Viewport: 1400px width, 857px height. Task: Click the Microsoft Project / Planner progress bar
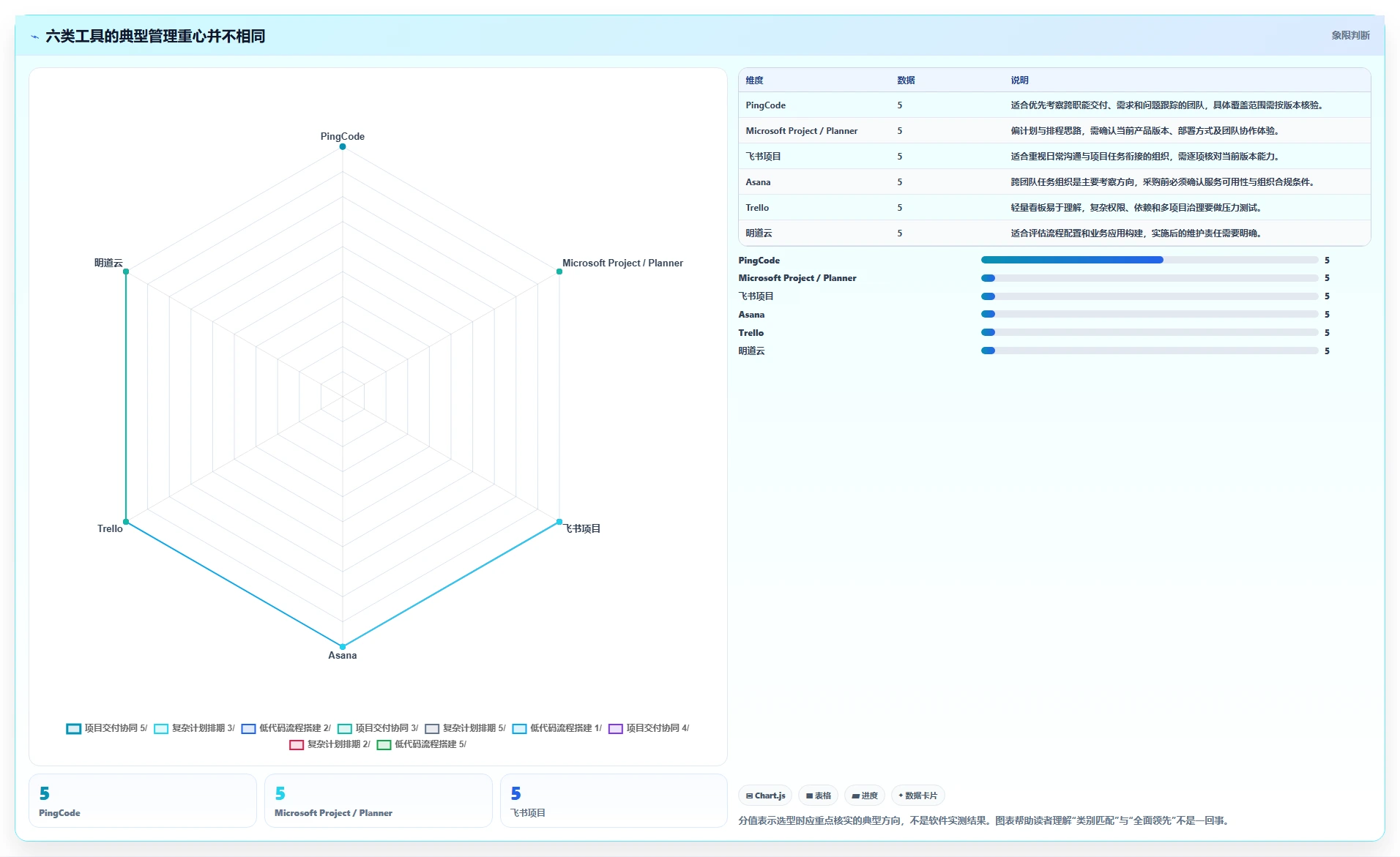pos(1149,278)
